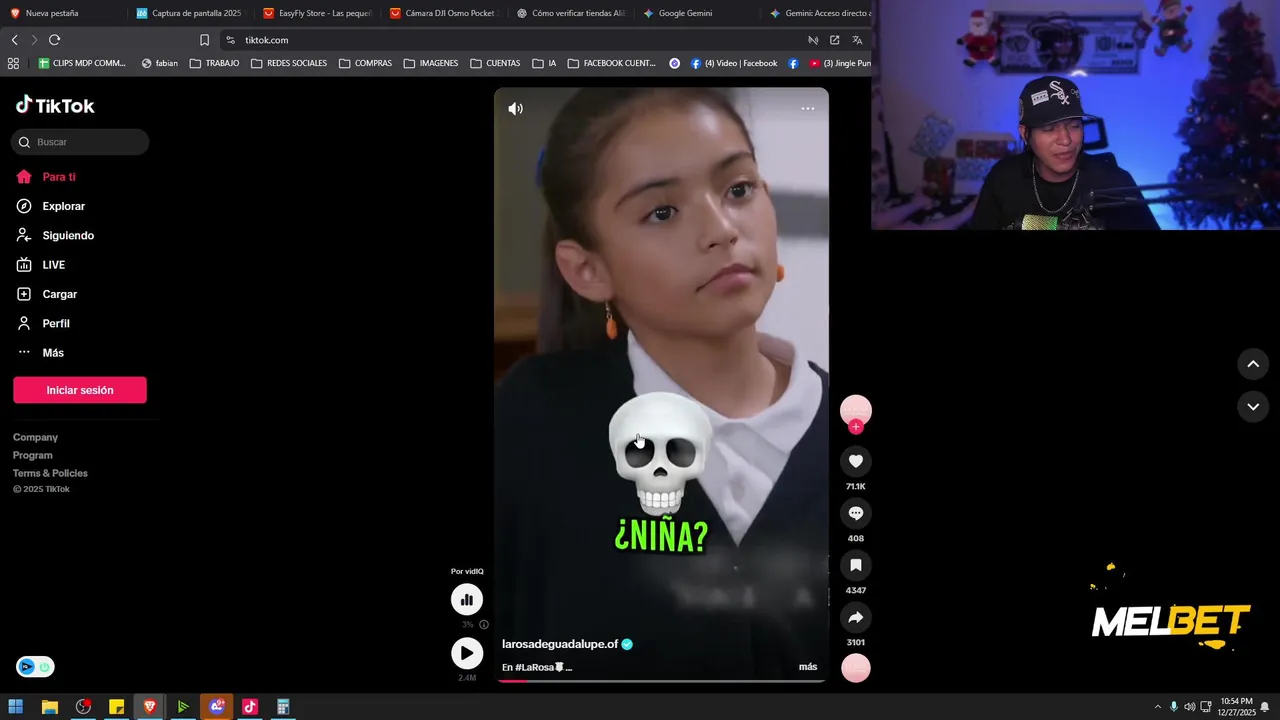Seek on the video progress bar
1280x720 pixels.
[661, 681]
